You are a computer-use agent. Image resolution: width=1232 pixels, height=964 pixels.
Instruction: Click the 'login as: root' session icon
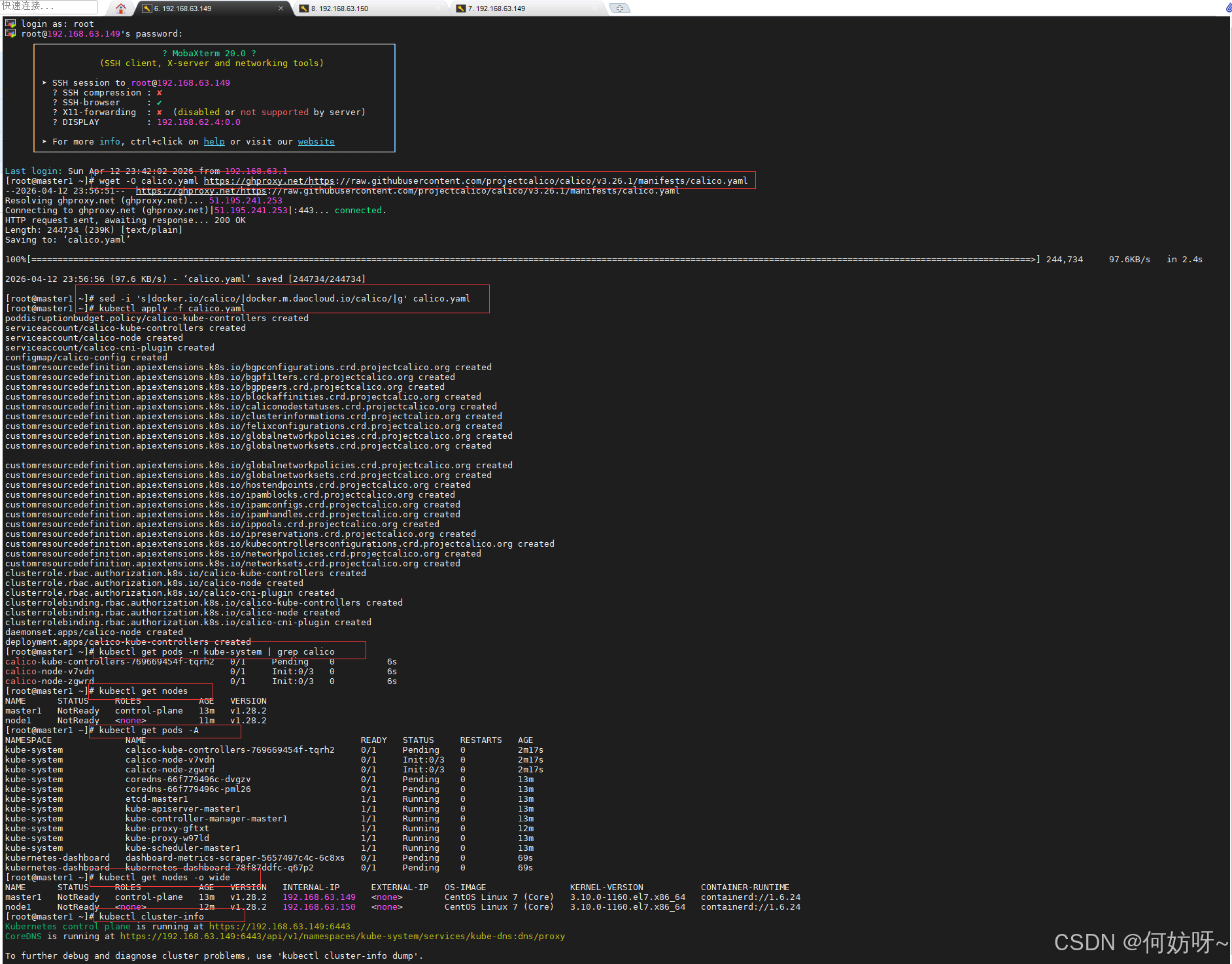click(10, 24)
